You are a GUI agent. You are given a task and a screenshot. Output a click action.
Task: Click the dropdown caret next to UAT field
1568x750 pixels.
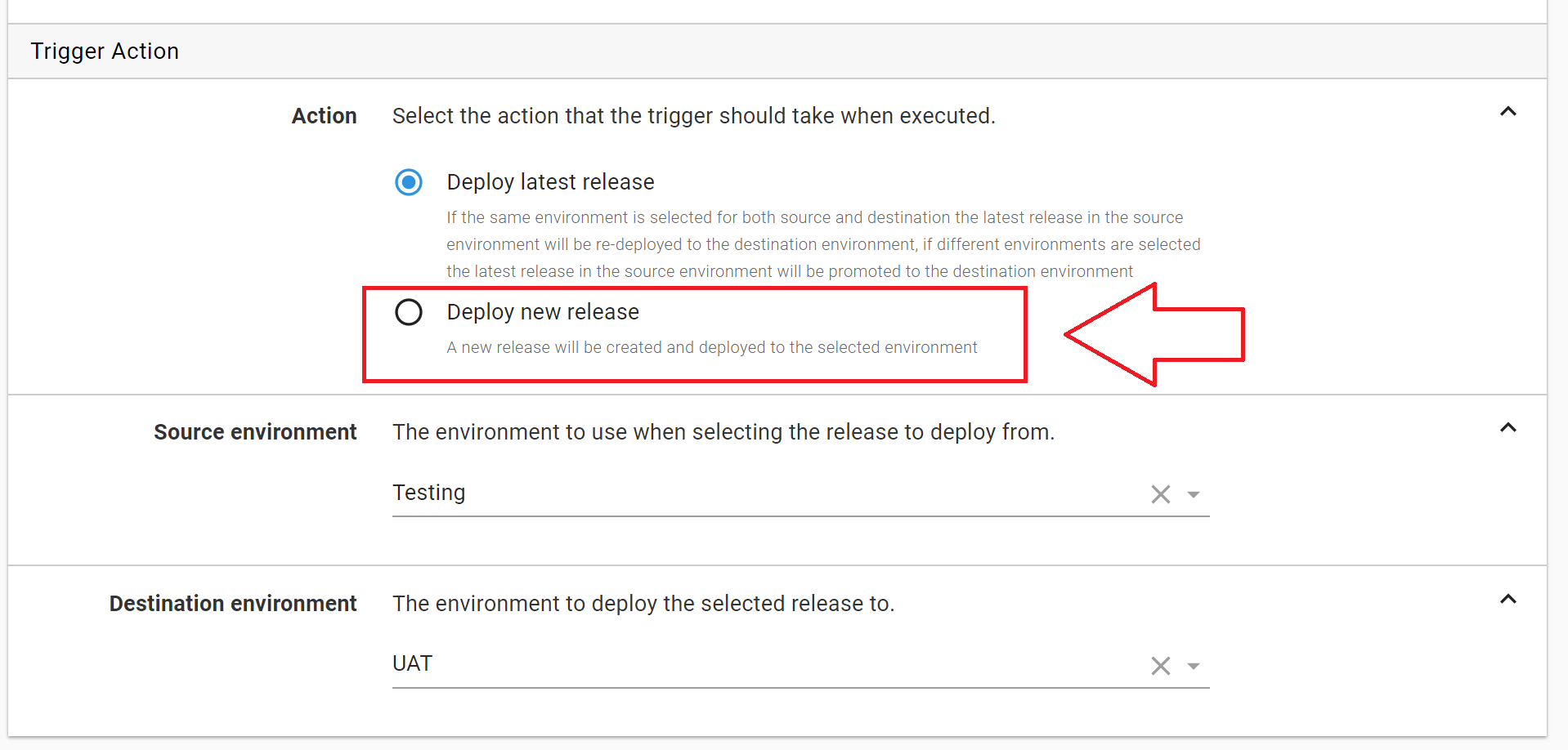pos(1194,667)
